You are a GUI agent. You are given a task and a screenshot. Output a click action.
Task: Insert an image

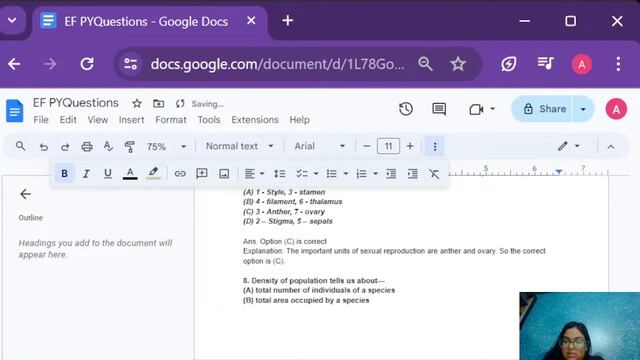point(224,174)
